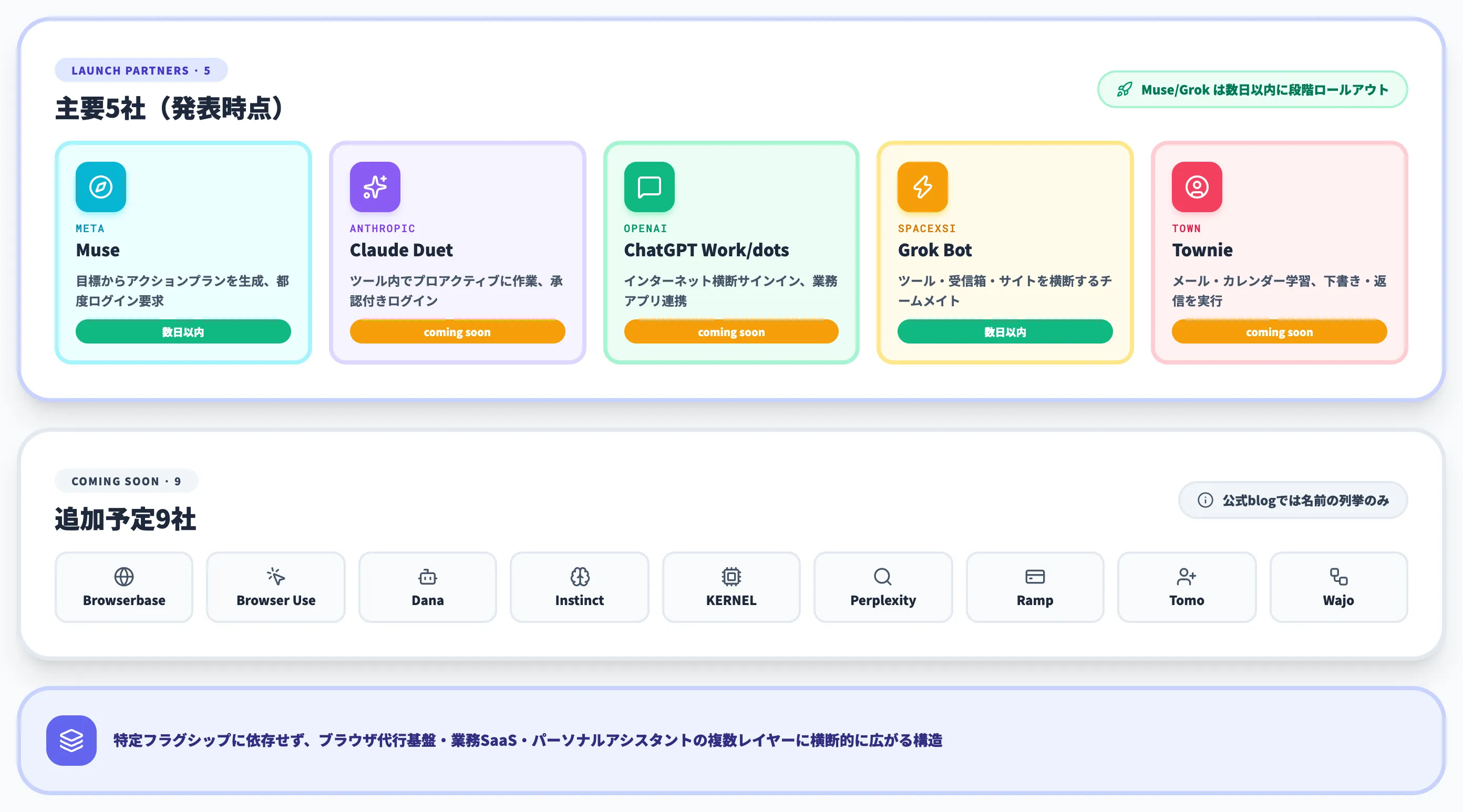The width and height of the screenshot is (1463, 812).
Task: Click the COMING SOON · 9 tag
Action: click(126, 481)
